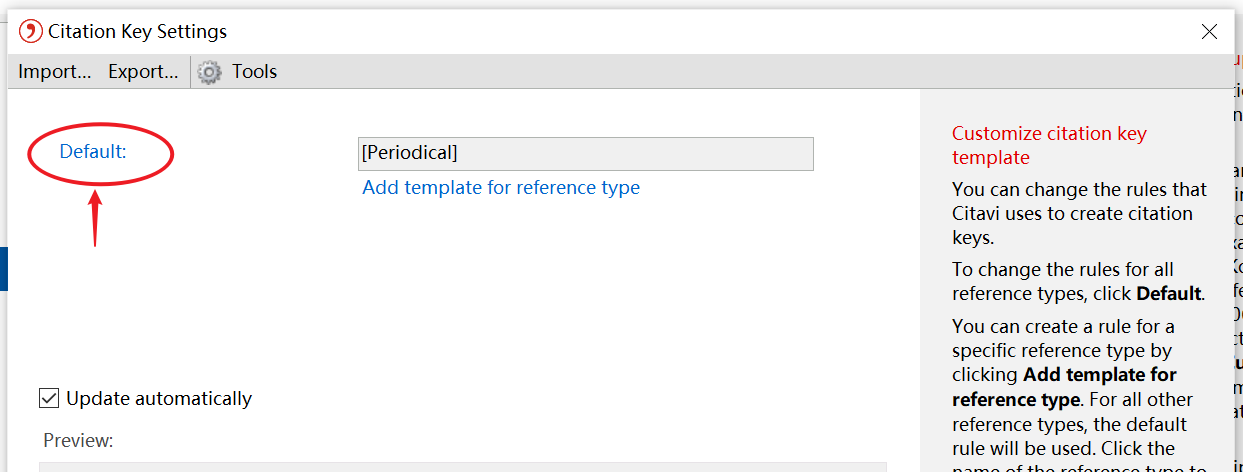Uncheck the Update automatically checkbox
This screenshot has height=472, width=1243.
49,398
